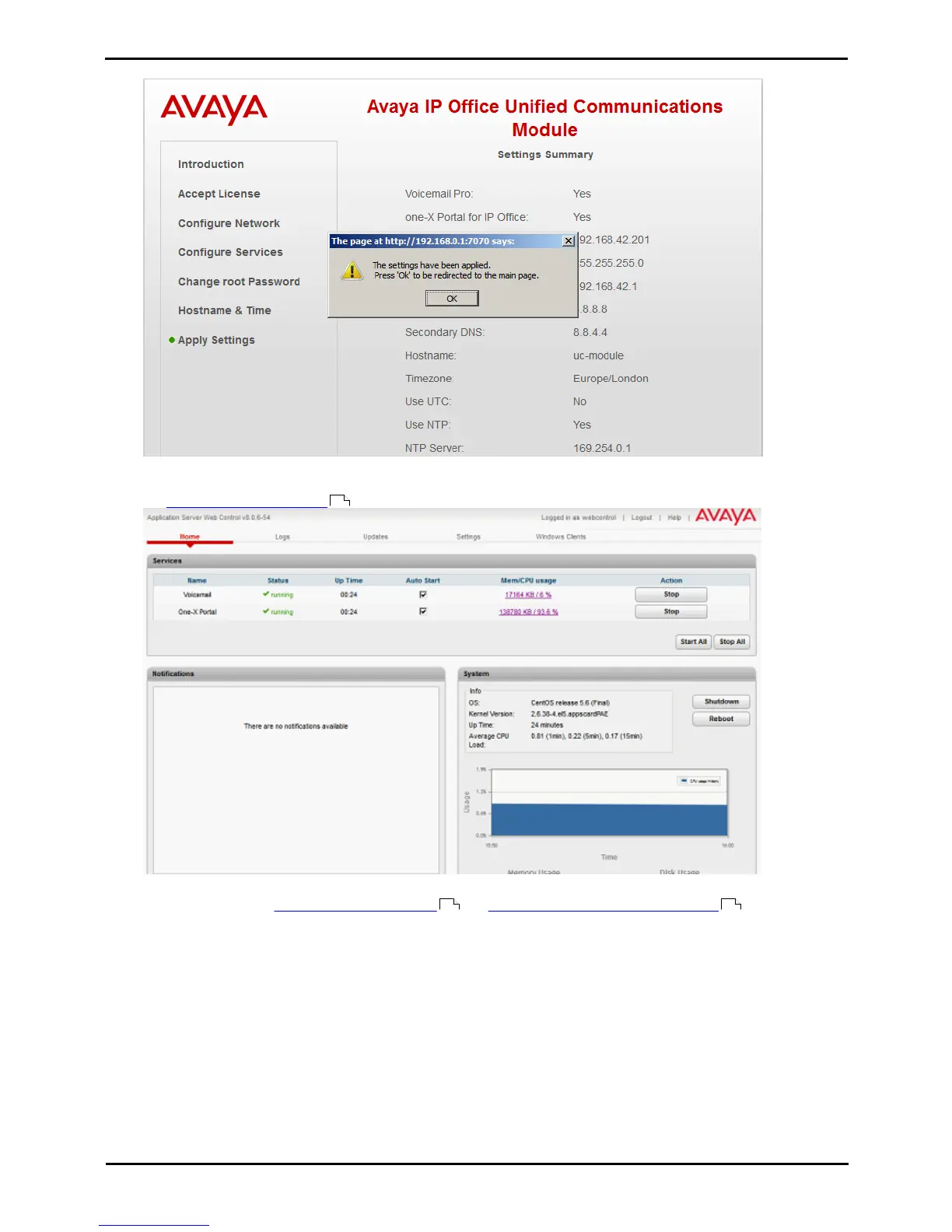
Task: Click 'Use NTP:' label
Action: click(428, 425)
